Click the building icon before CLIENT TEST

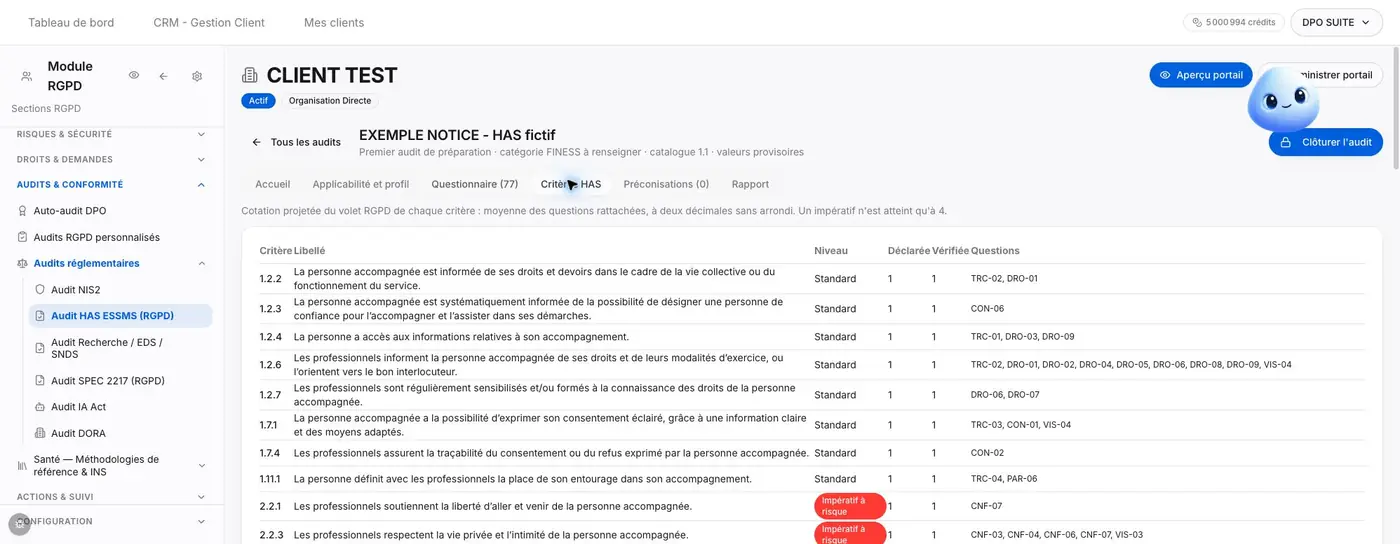pos(250,75)
